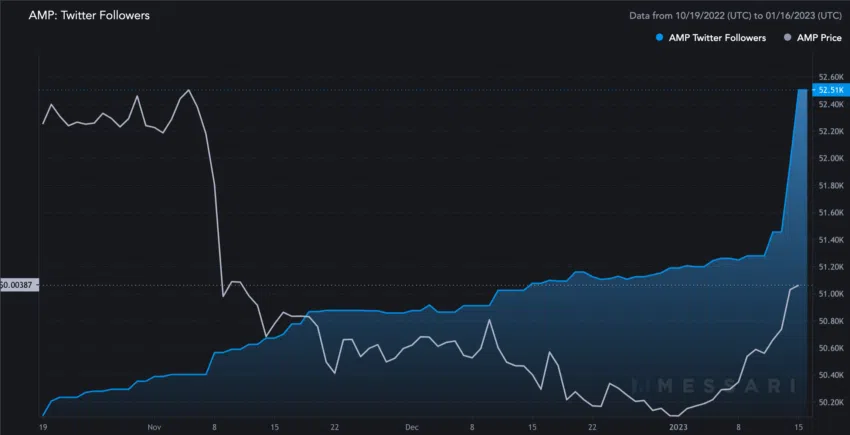Click the 50.40K axis label
The image size is (850, 435).
(x=831, y=375)
